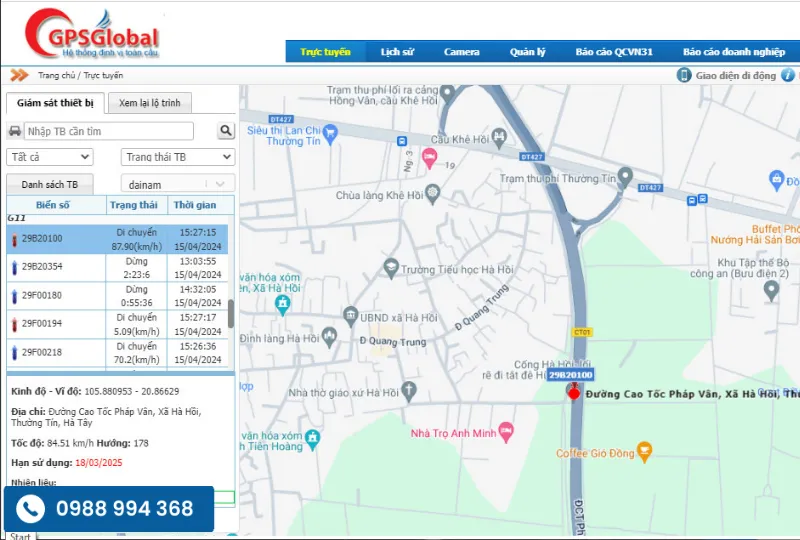Click the Nhà Trọ Anh Minh lodging marker

(x=506, y=433)
